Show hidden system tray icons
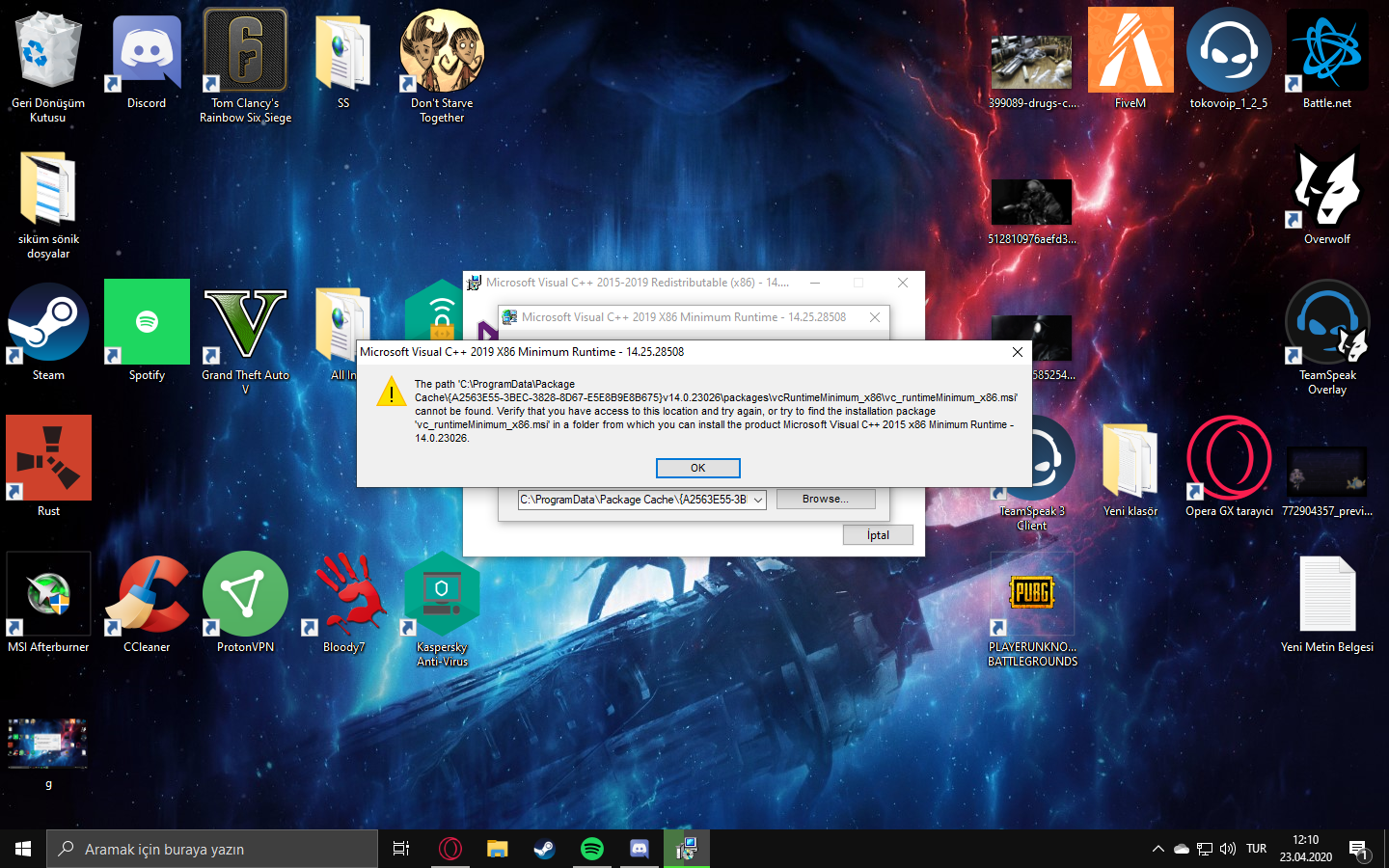The width and height of the screenshot is (1389, 868). pyautogui.click(x=1157, y=849)
